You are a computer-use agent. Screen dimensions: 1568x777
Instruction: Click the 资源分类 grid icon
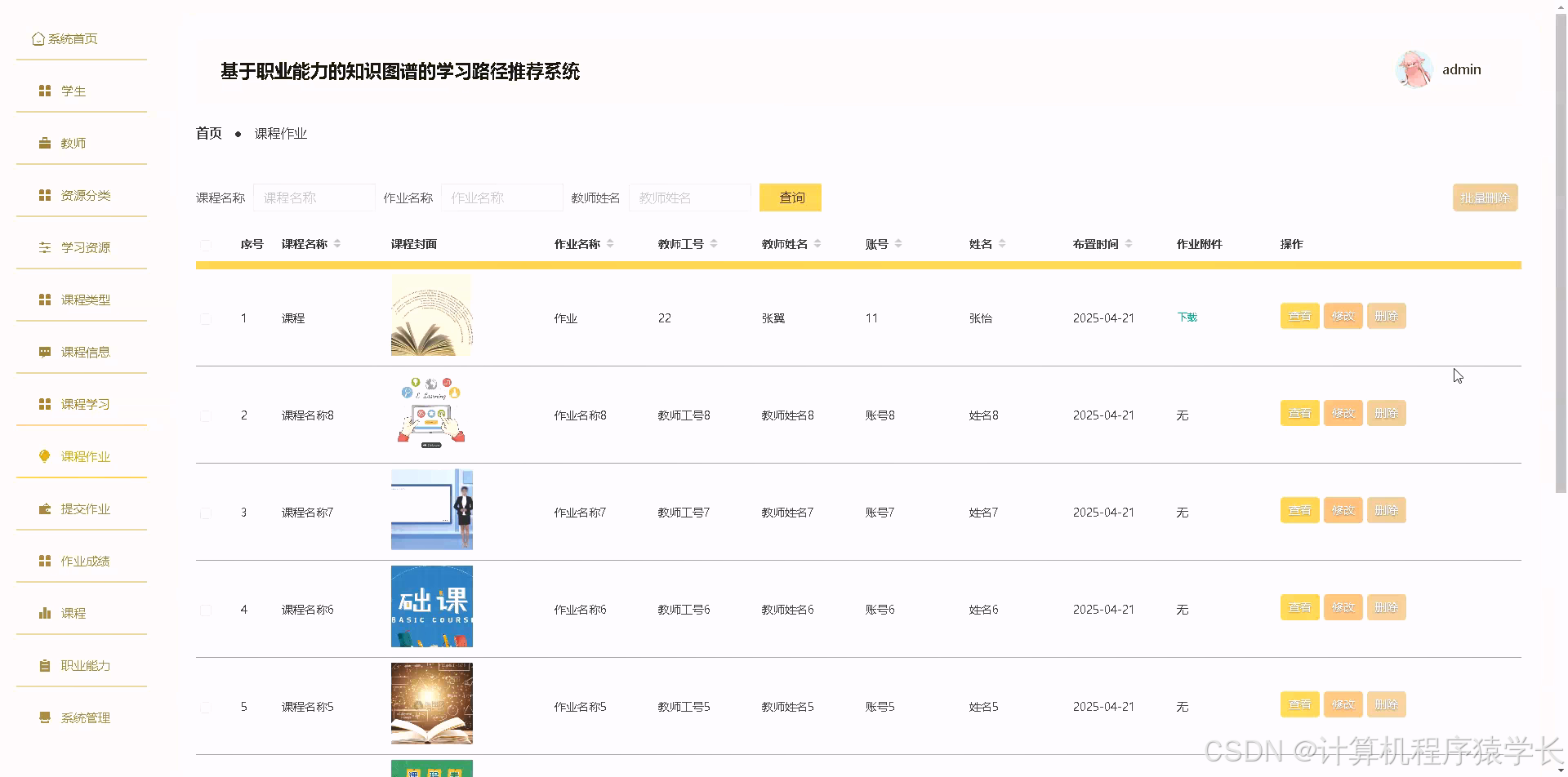click(45, 195)
